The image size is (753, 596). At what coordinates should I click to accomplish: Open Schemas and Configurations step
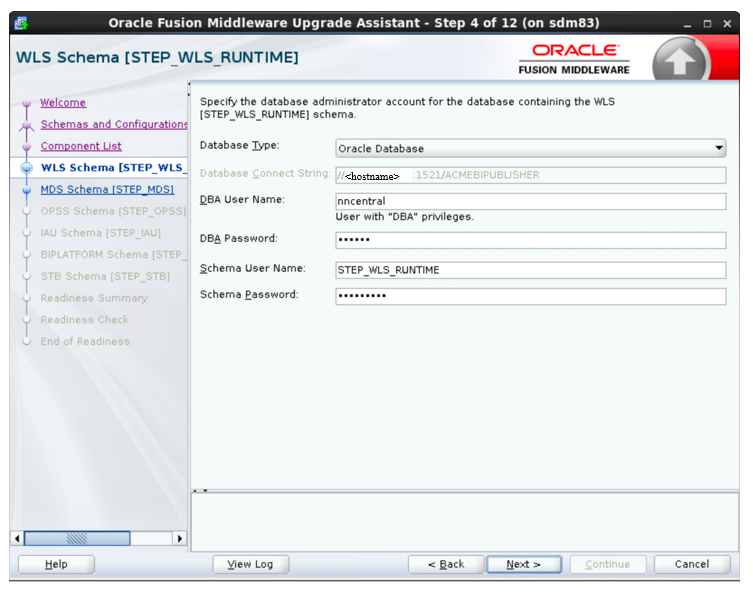(x=114, y=124)
